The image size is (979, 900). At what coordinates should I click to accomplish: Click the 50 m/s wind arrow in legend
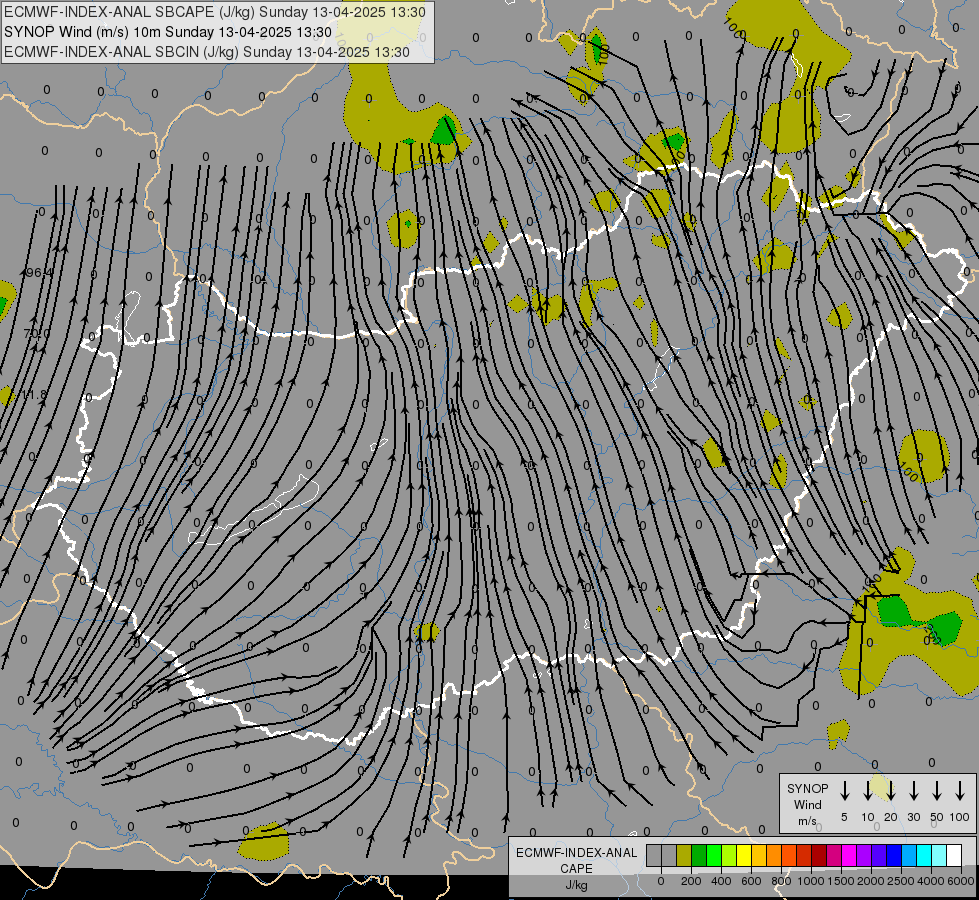point(937,791)
